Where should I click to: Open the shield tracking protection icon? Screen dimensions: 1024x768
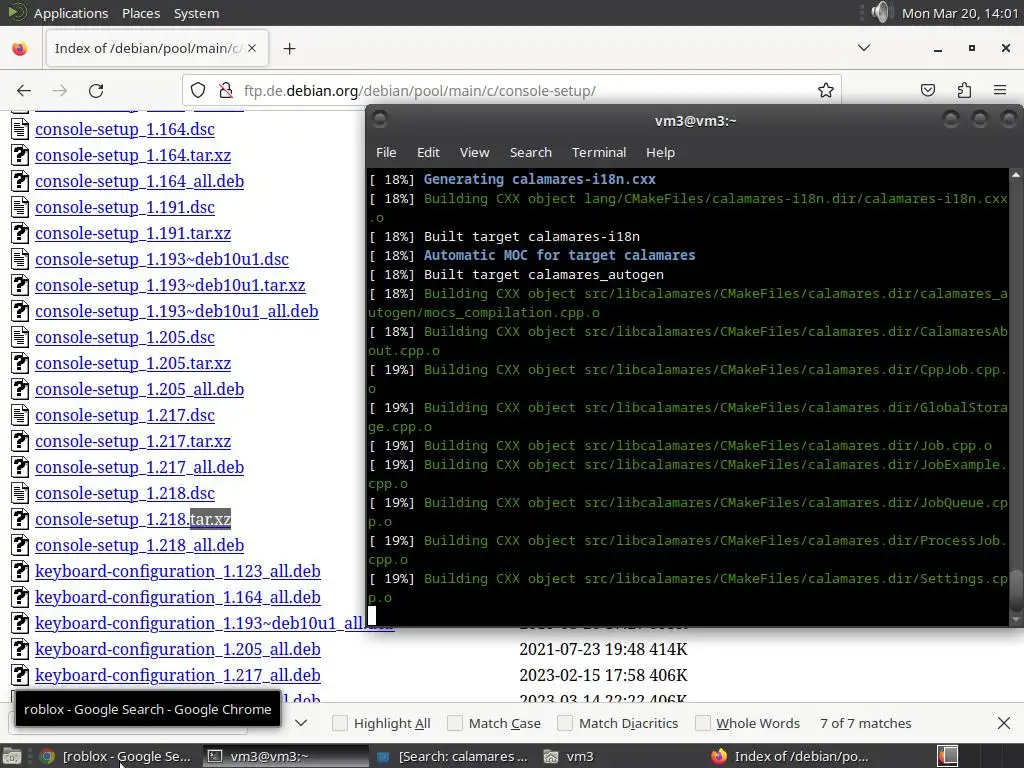point(198,91)
